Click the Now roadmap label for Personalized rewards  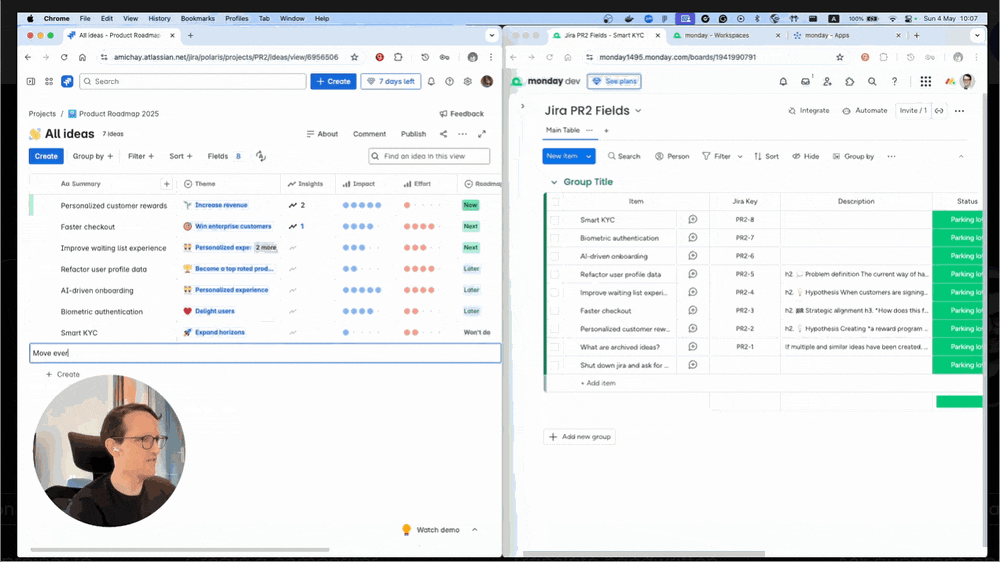pyautogui.click(x=471, y=205)
